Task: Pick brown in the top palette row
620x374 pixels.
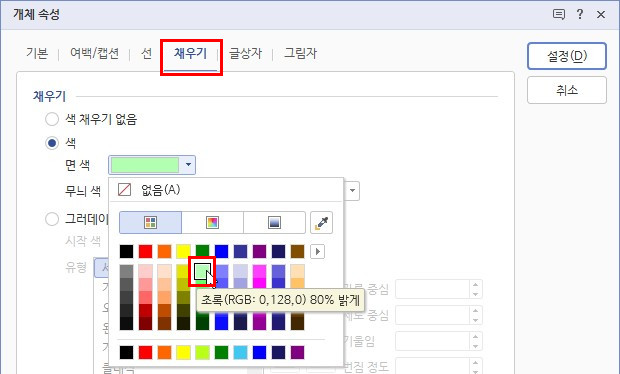Action: tap(297, 251)
